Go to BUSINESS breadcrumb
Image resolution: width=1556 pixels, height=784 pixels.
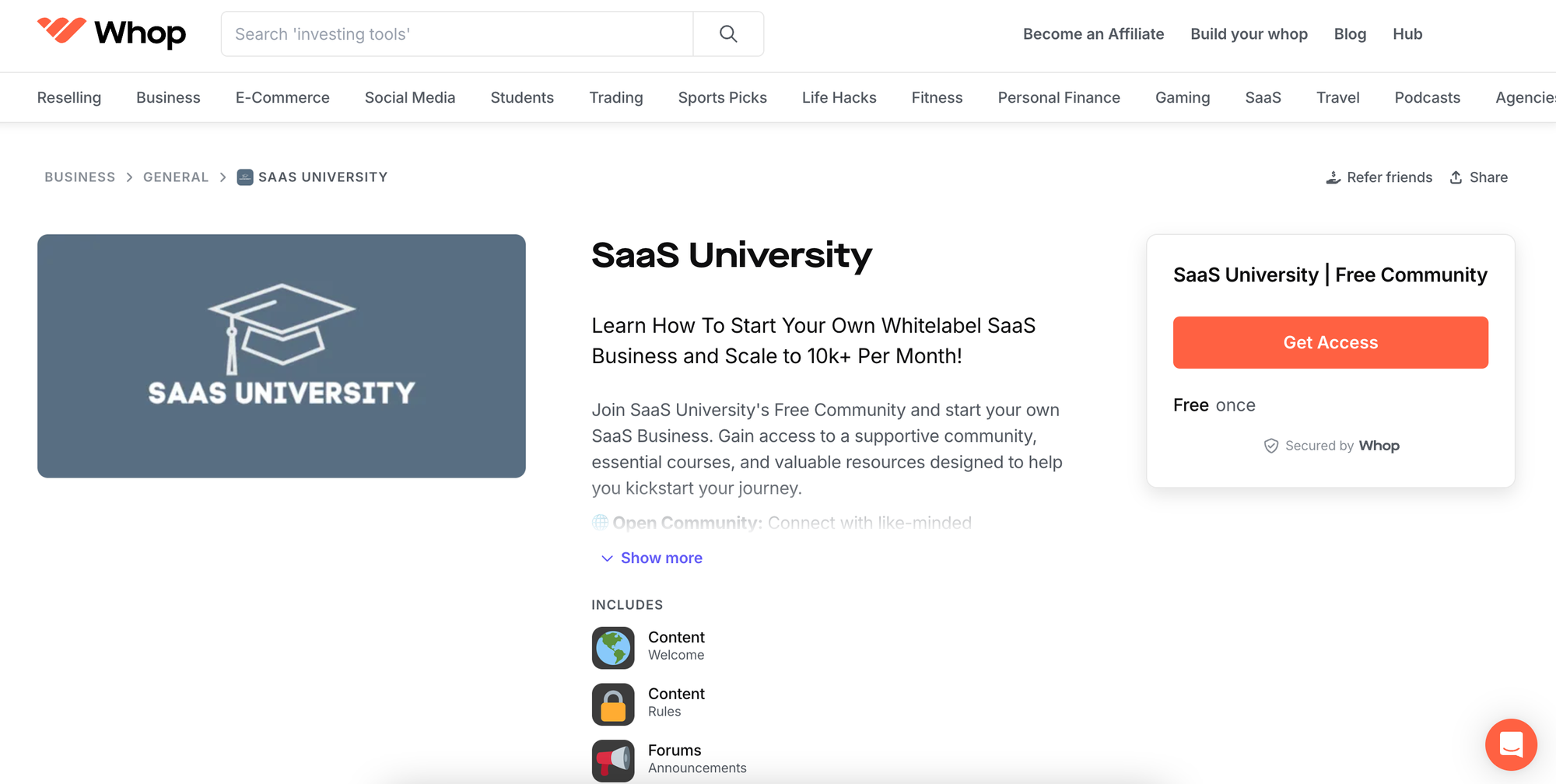click(79, 177)
